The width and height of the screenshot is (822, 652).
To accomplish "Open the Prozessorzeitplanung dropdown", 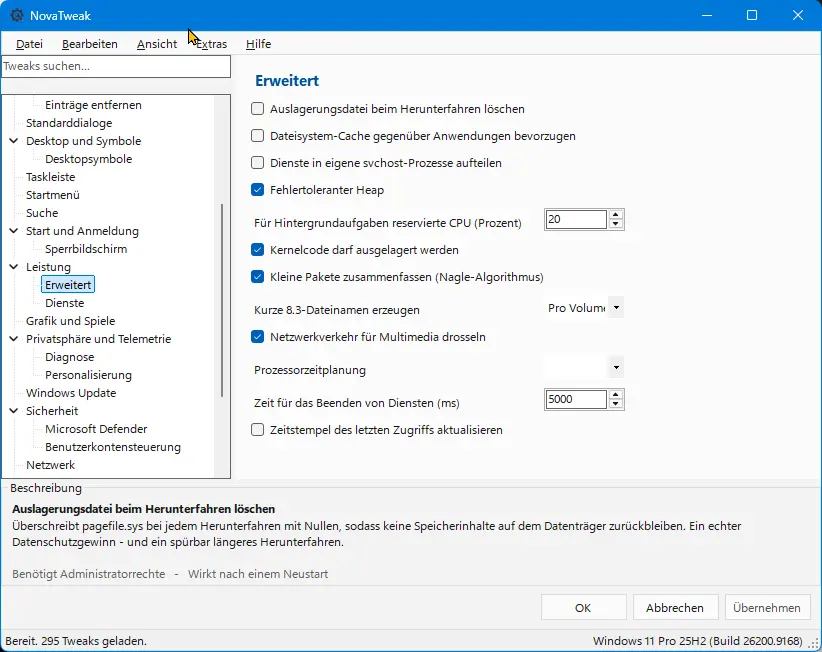I will click(616, 367).
